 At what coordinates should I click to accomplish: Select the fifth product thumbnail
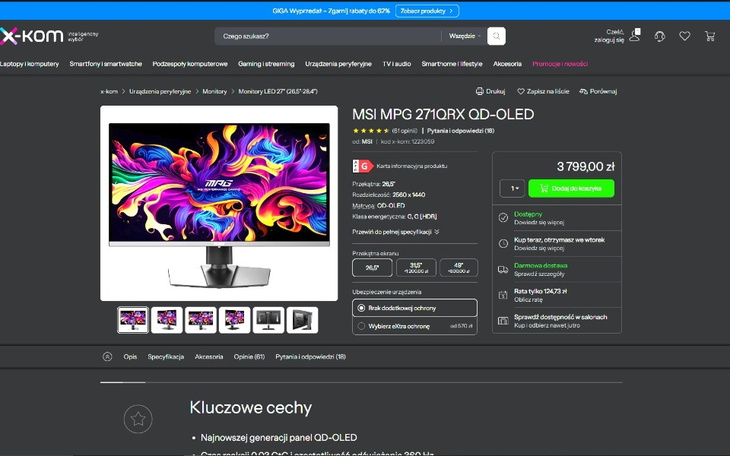269,320
